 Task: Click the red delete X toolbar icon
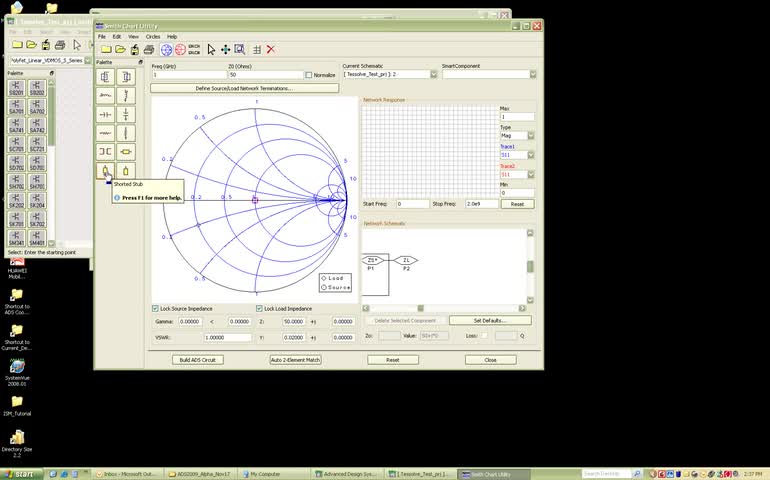pos(271,49)
